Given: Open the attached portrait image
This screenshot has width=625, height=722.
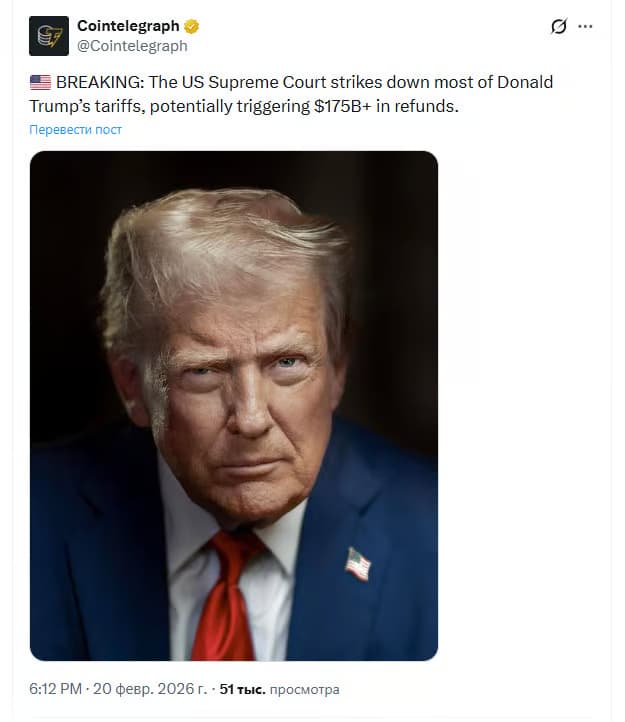Looking at the screenshot, I should tap(234, 406).
